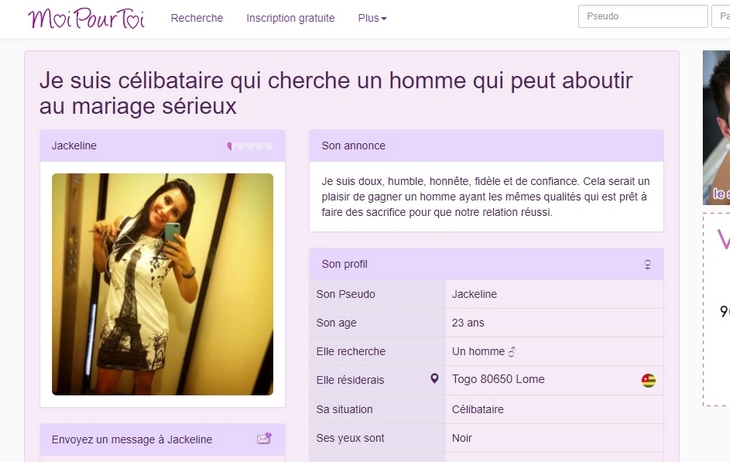Click the heart rating icons beside Jackeline
Image resolution: width=730 pixels, height=462 pixels.
point(250,146)
